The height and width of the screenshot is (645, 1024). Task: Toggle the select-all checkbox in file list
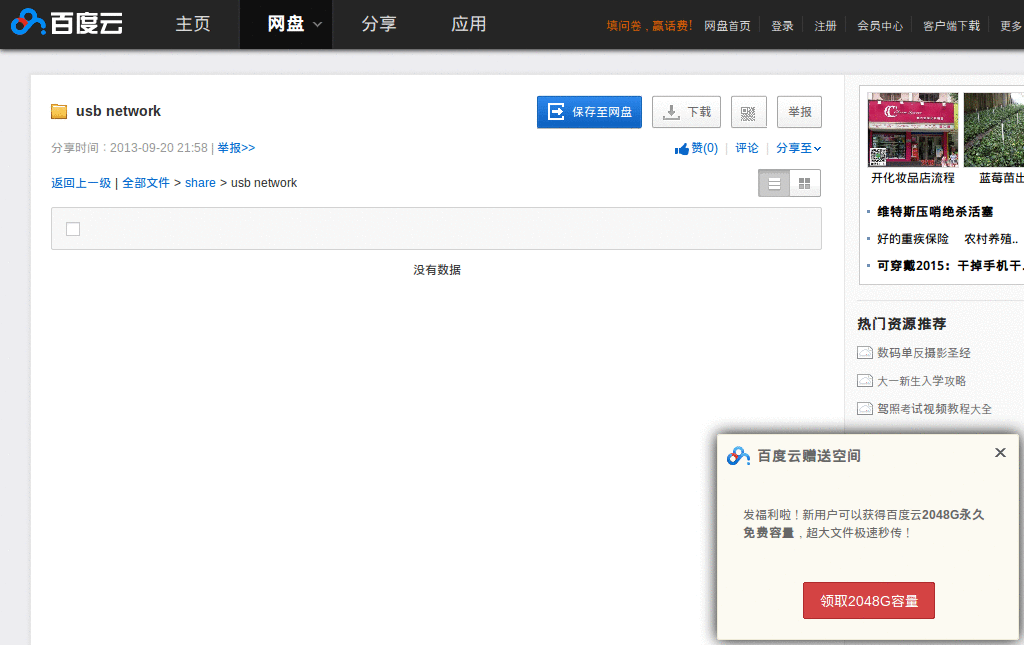point(73,229)
